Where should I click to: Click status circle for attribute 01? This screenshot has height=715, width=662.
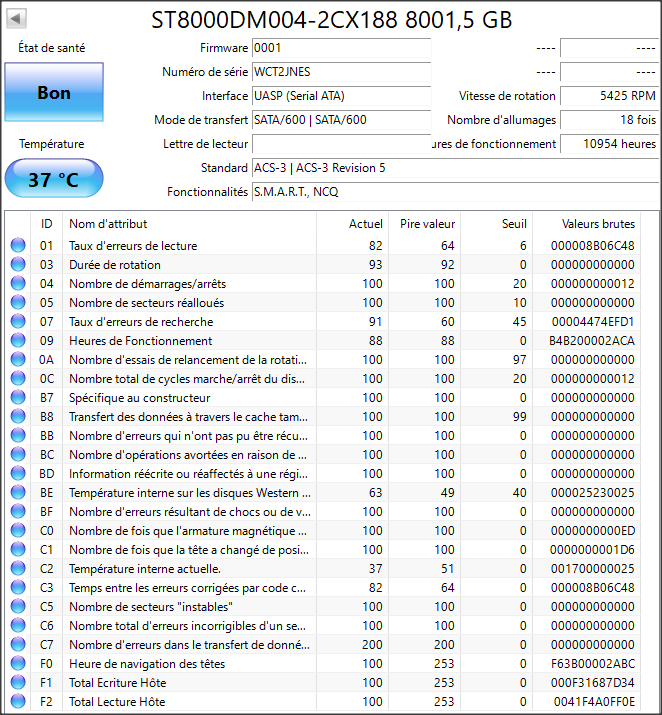tap(18, 245)
